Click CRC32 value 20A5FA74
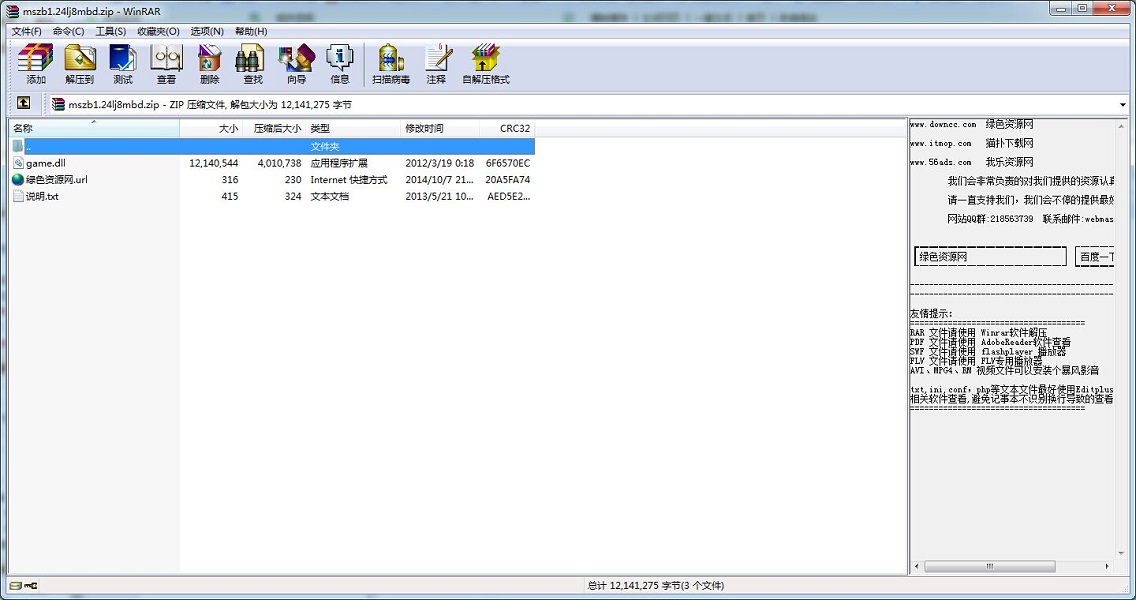 pos(508,180)
